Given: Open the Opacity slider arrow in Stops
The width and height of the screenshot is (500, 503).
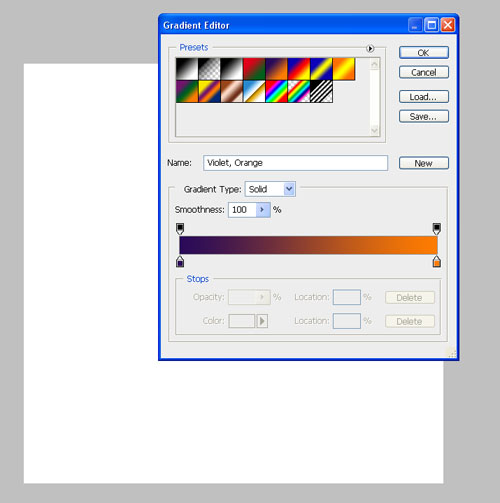Looking at the screenshot, I should (263, 297).
